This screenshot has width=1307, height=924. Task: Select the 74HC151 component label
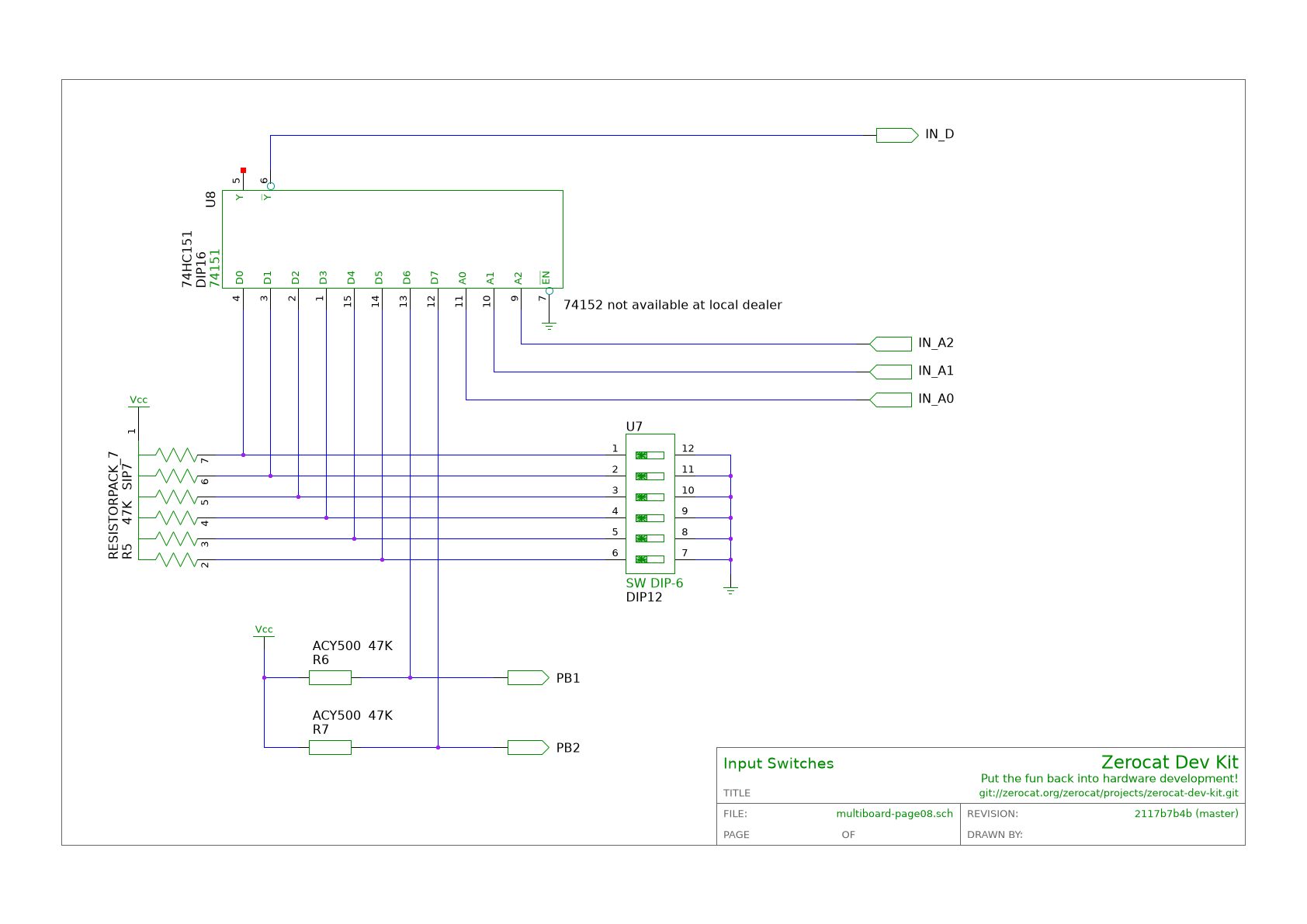187,259
